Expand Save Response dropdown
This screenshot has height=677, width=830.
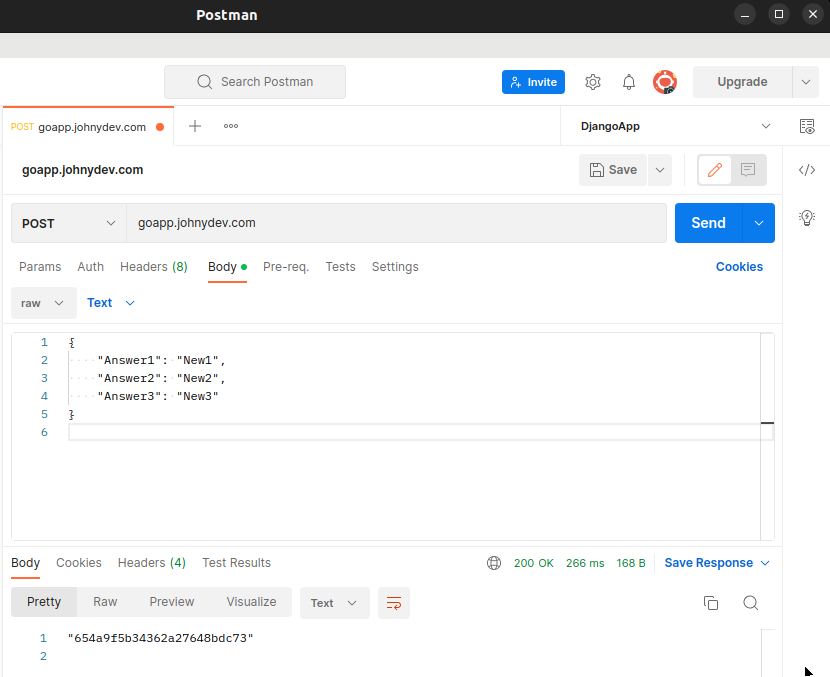765,563
